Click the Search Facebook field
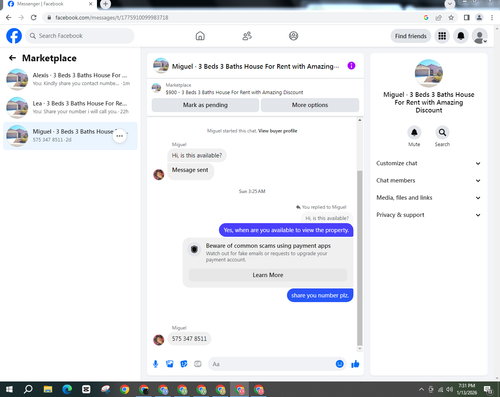This screenshot has width=500, height=397. tap(80, 36)
